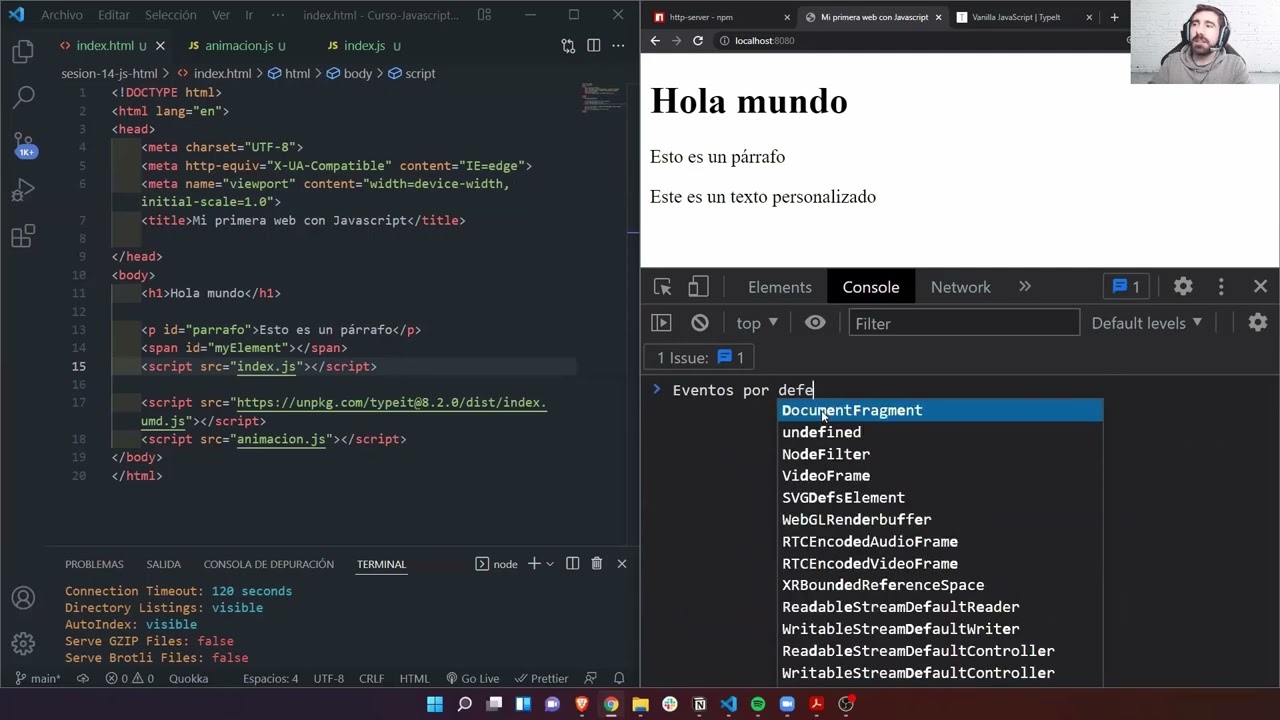Show more hidden VS Code menus
This screenshot has height=720, width=1280.
pos(279,15)
